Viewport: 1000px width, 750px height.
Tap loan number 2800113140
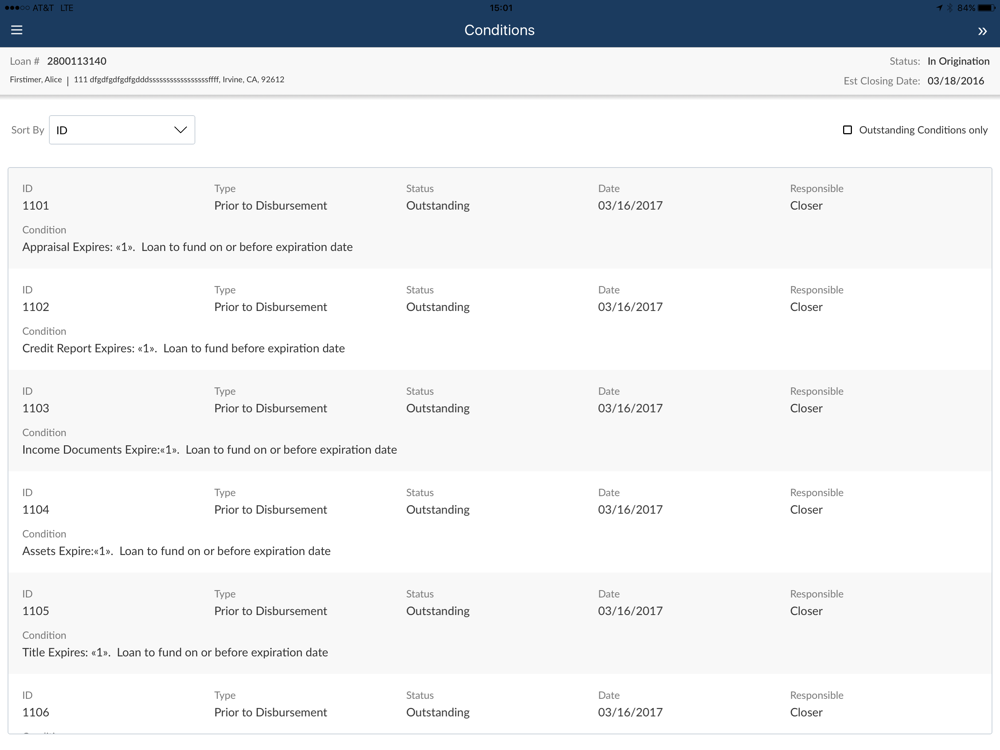77,61
